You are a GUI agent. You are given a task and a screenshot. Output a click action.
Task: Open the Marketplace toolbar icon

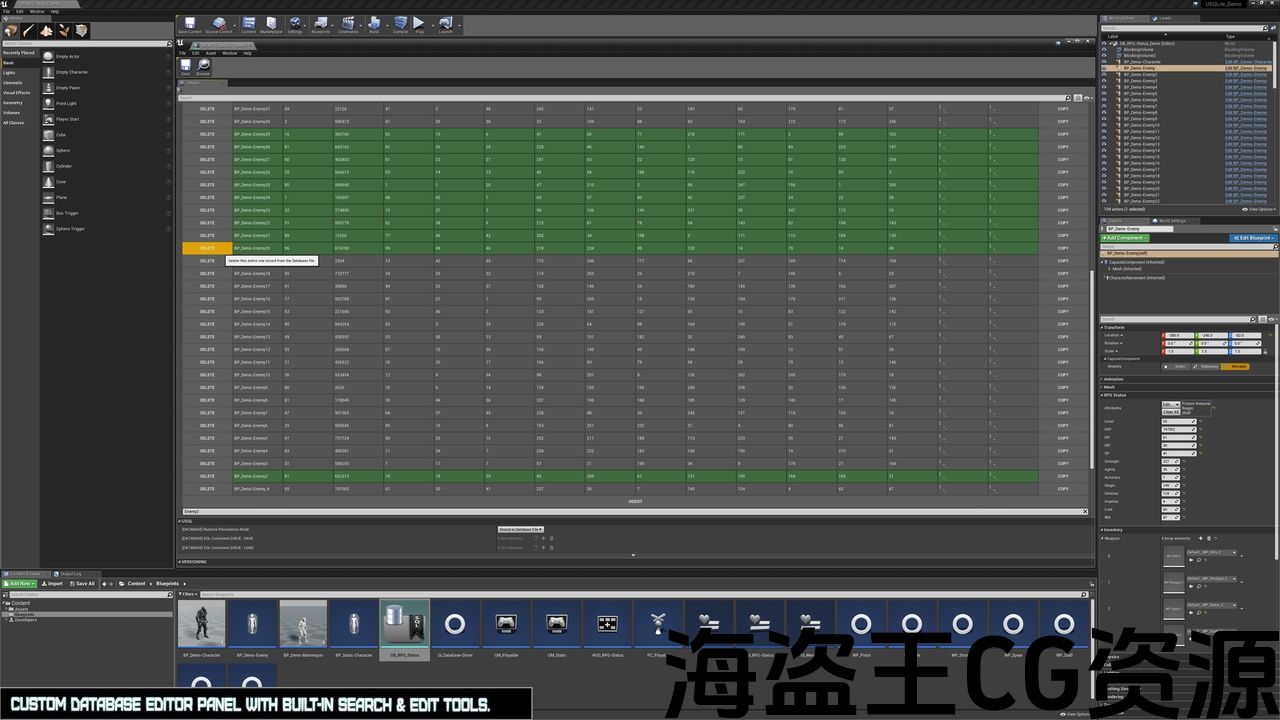(x=271, y=23)
